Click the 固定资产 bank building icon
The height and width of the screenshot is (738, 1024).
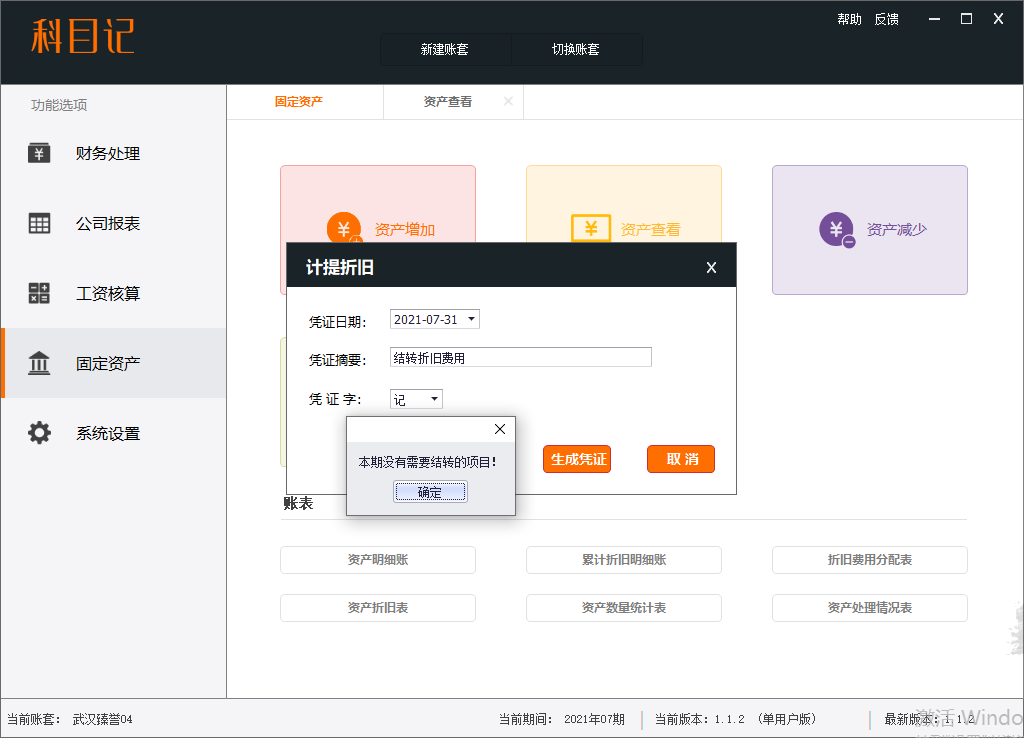tap(39, 364)
